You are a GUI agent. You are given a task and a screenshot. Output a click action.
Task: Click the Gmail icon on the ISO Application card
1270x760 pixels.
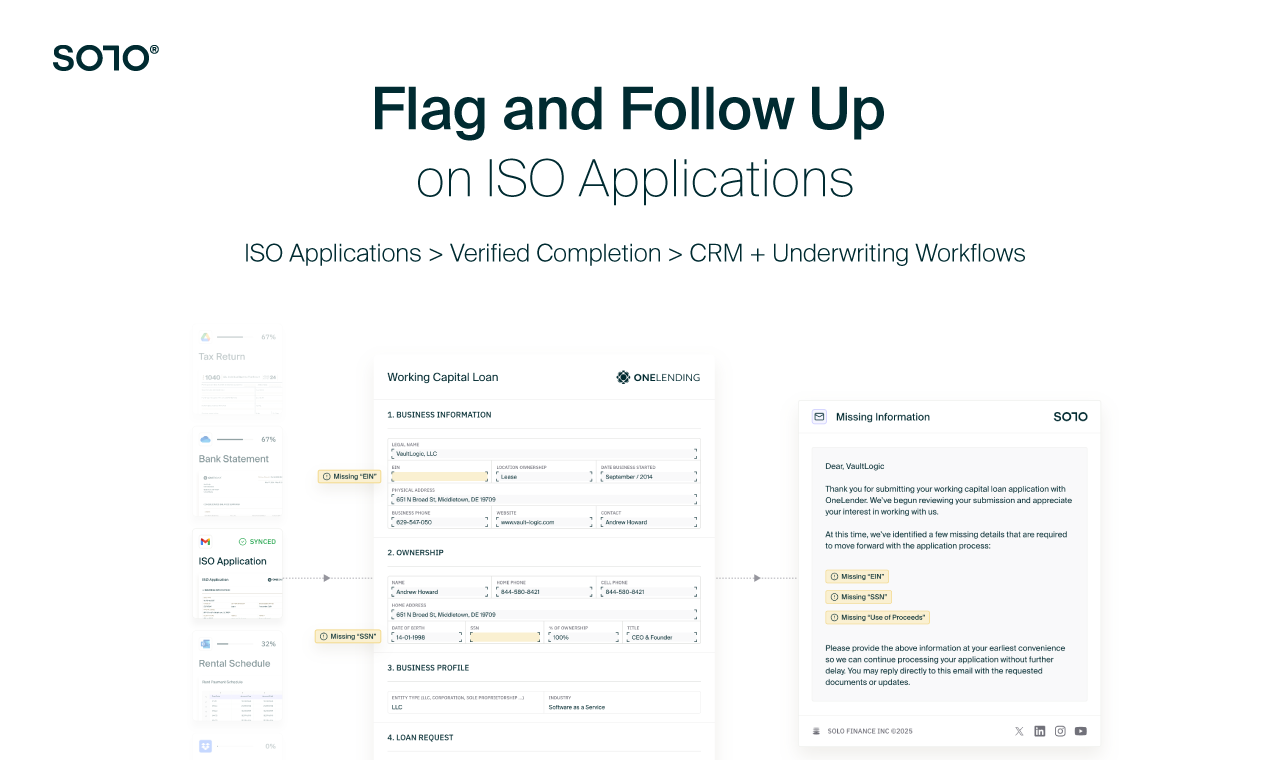tap(205, 541)
